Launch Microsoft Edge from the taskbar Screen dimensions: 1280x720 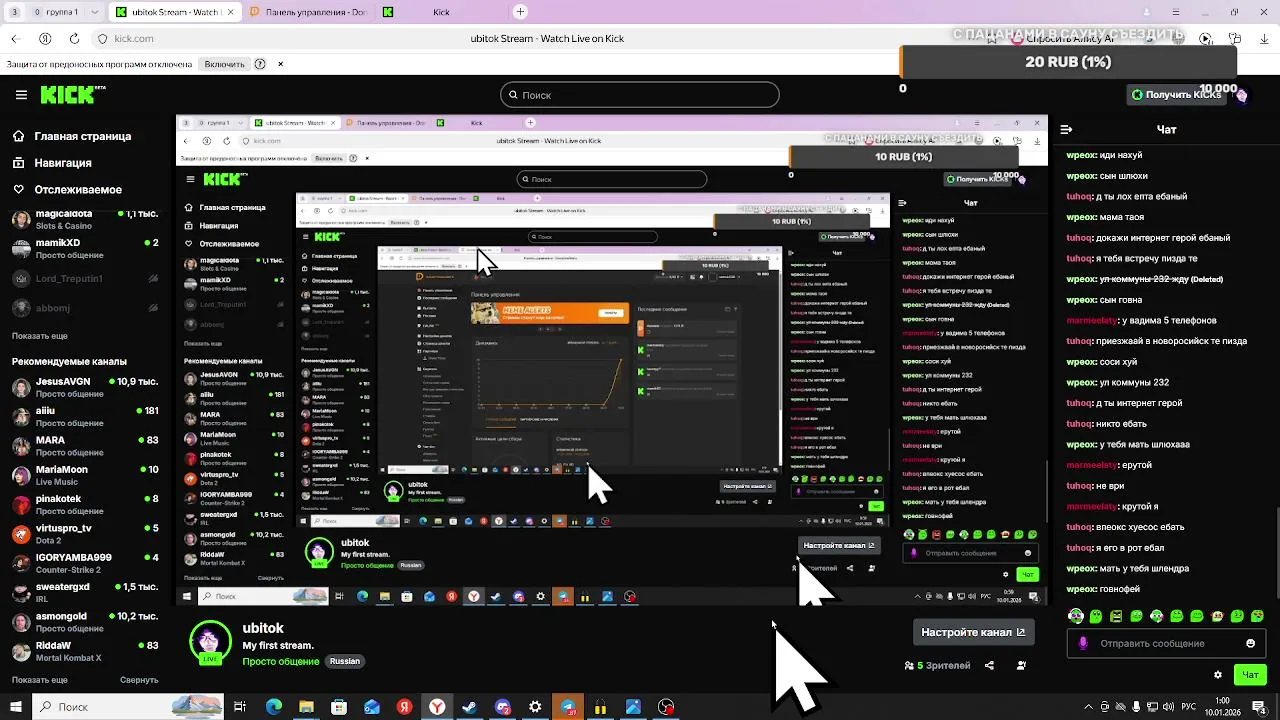coord(273,707)
